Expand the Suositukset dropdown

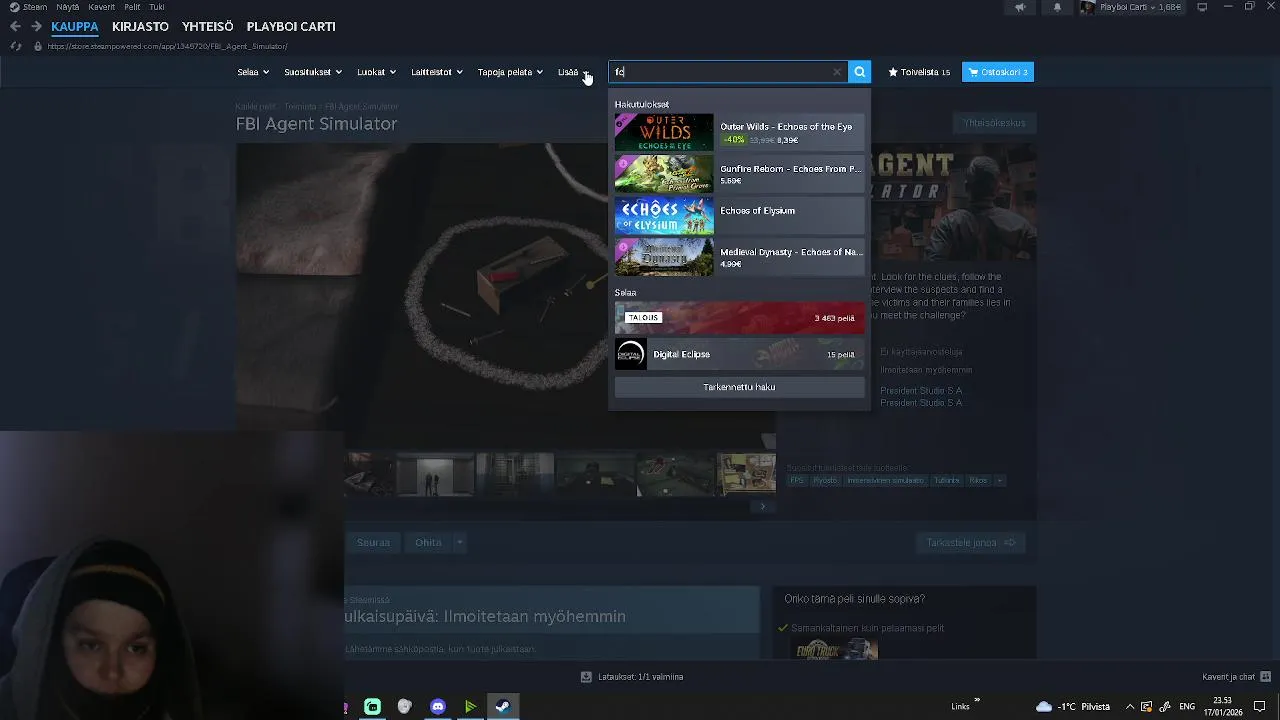coord(313,72)
